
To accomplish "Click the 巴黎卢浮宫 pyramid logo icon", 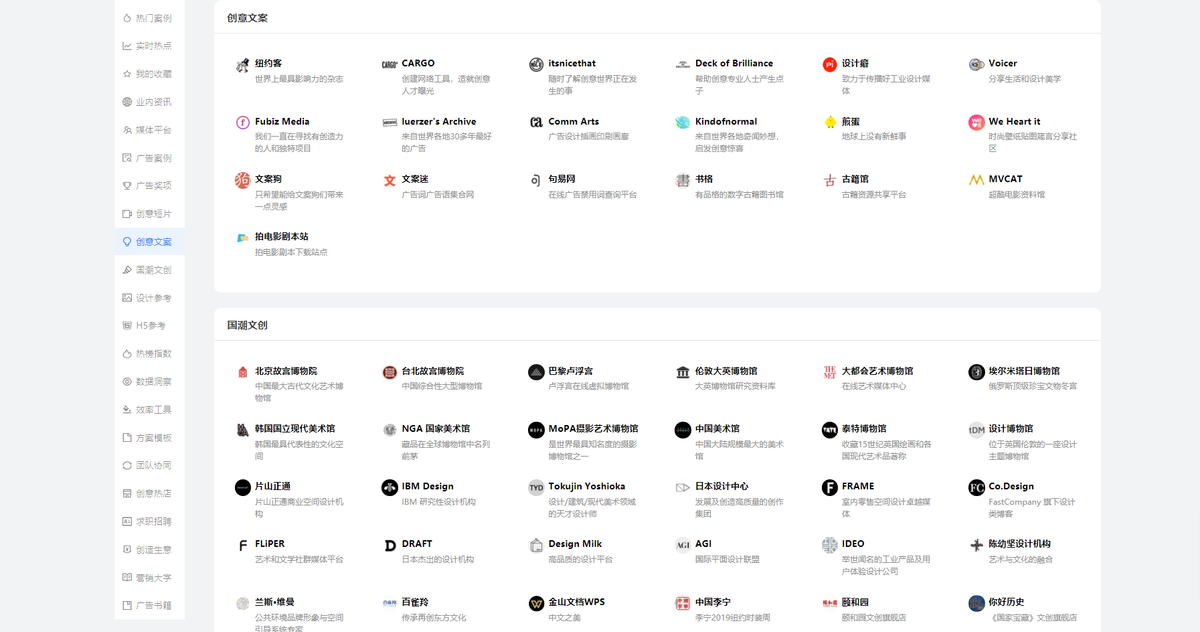I will (x=537, y=372).
